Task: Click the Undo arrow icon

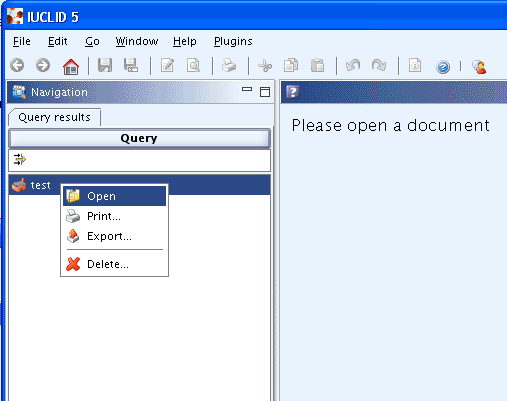Action: click(x=353, y=65)
